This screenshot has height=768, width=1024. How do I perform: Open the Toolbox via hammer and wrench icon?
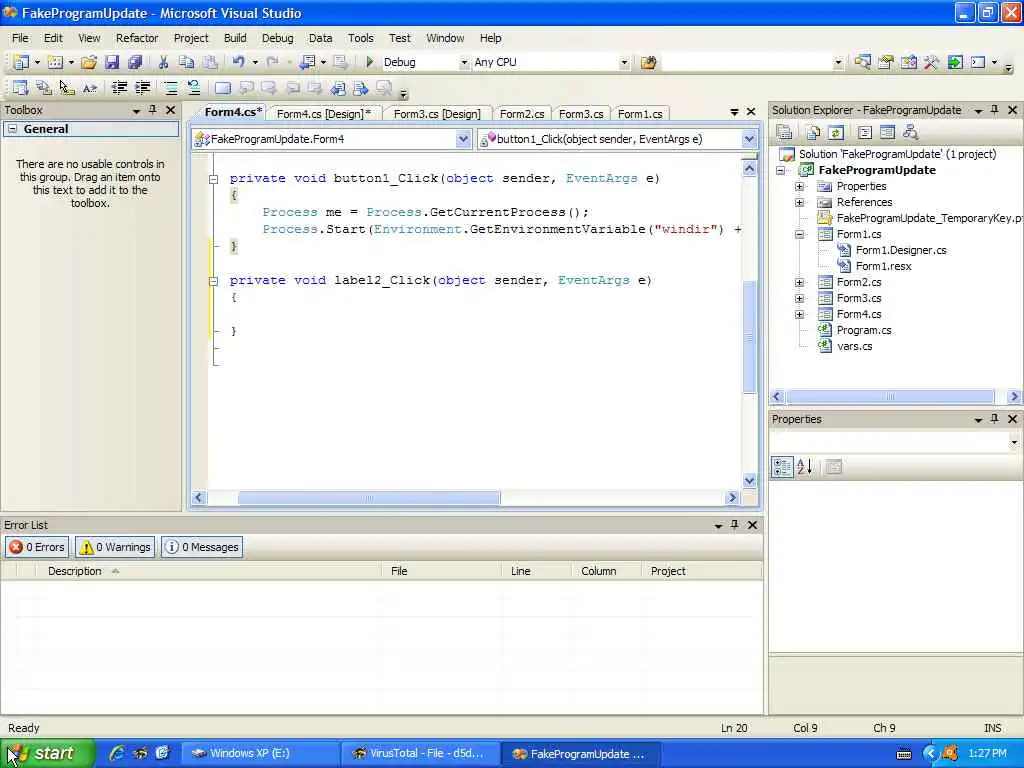point(931,63)
